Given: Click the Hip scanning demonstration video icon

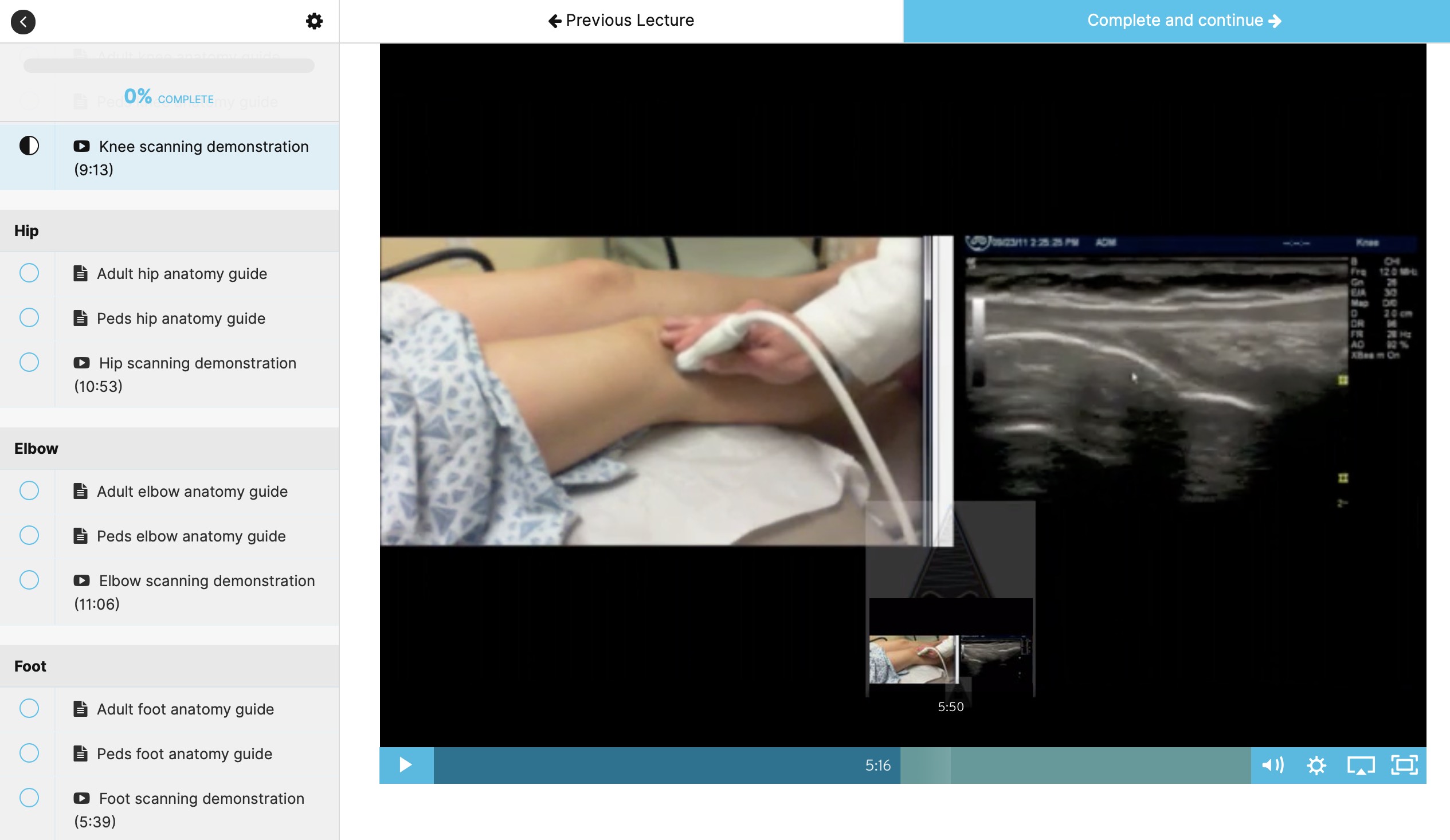Looking at the screenshot, I should [x=82, y=363].
